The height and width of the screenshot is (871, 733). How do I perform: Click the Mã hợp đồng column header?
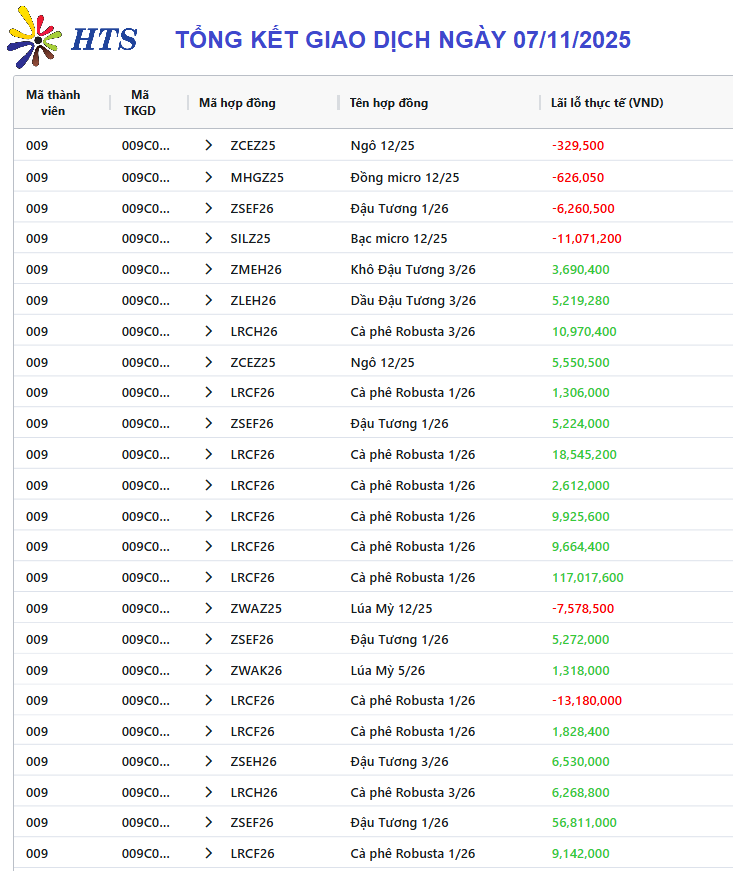point(237,103)
